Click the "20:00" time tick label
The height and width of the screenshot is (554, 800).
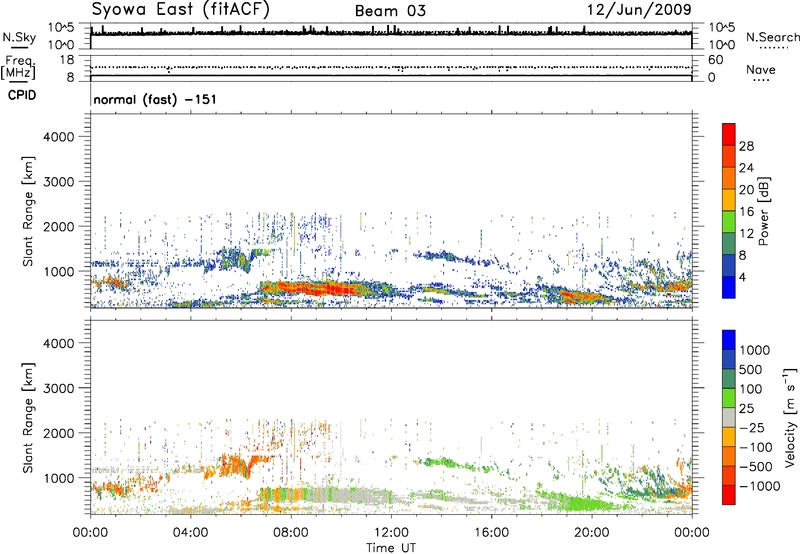click(x=592, y=533)
